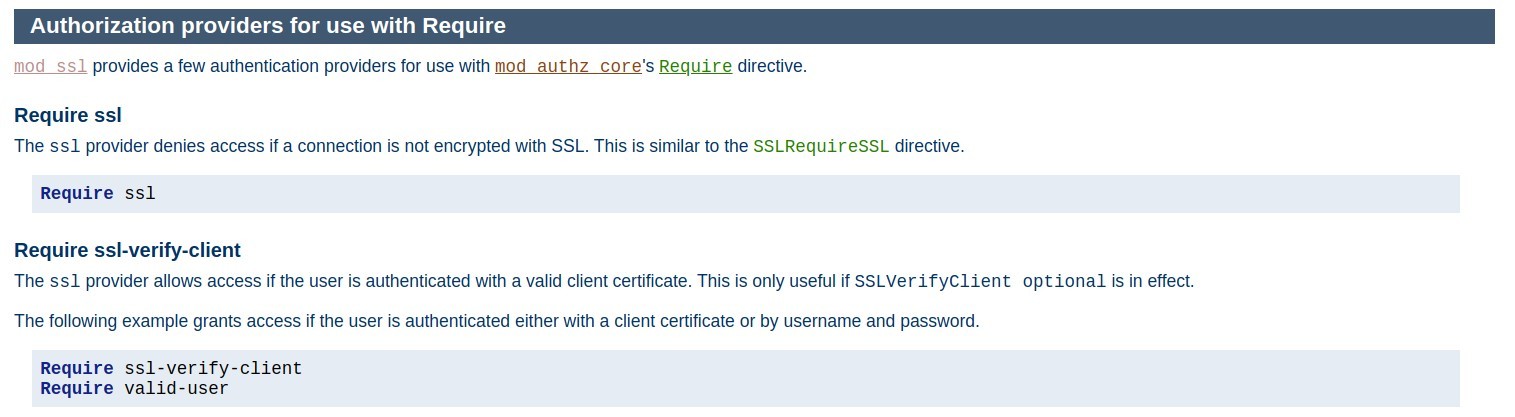Click "ssl" in the first code block
The width and height of the screenshot is (1515, 417).
click(x=140, y=193)
